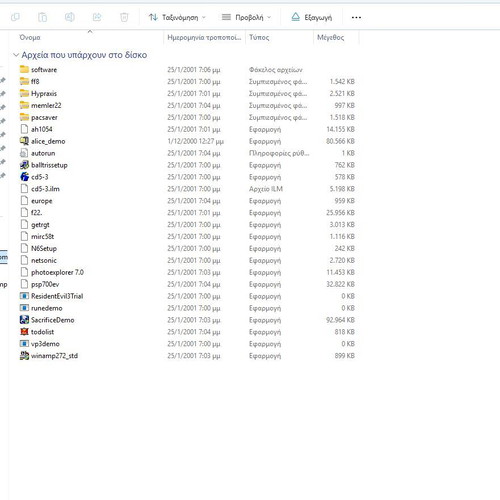
Task: Open the three-dots more options menu
Action: (x=356, y=17)
